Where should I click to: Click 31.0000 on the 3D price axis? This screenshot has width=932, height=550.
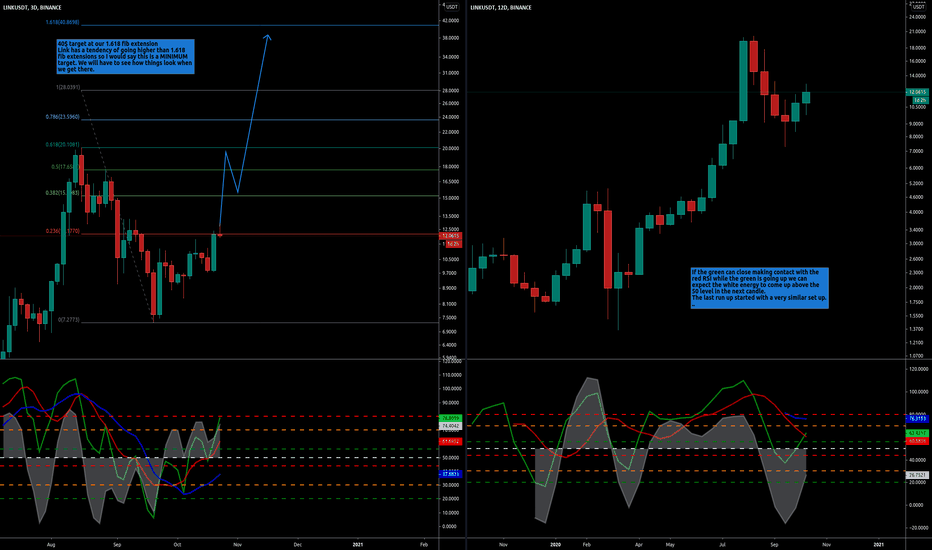[451, 73]
